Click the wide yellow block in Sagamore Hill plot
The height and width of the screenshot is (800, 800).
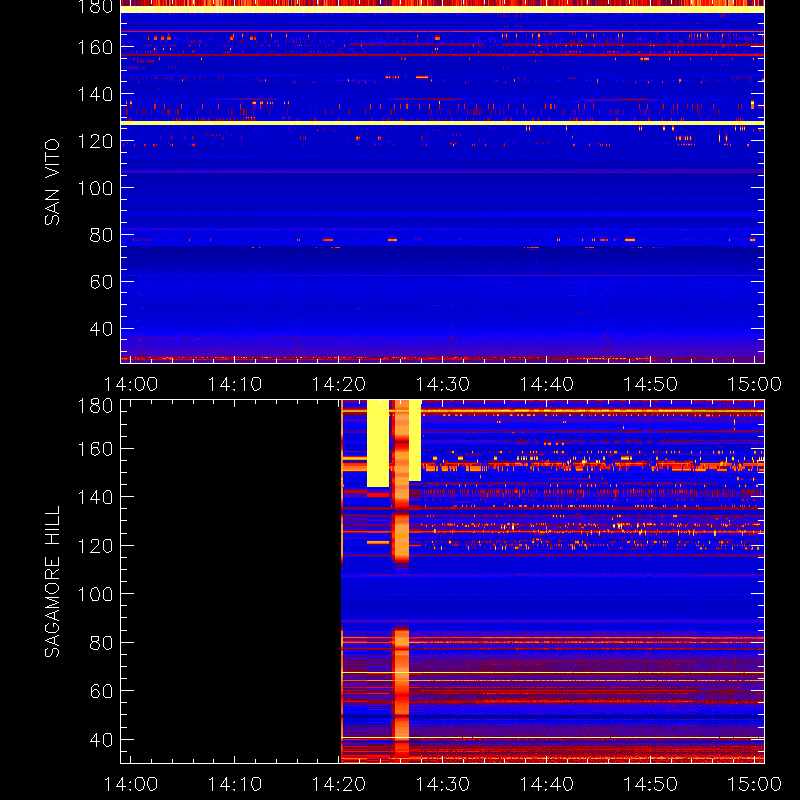pos(378,443)
